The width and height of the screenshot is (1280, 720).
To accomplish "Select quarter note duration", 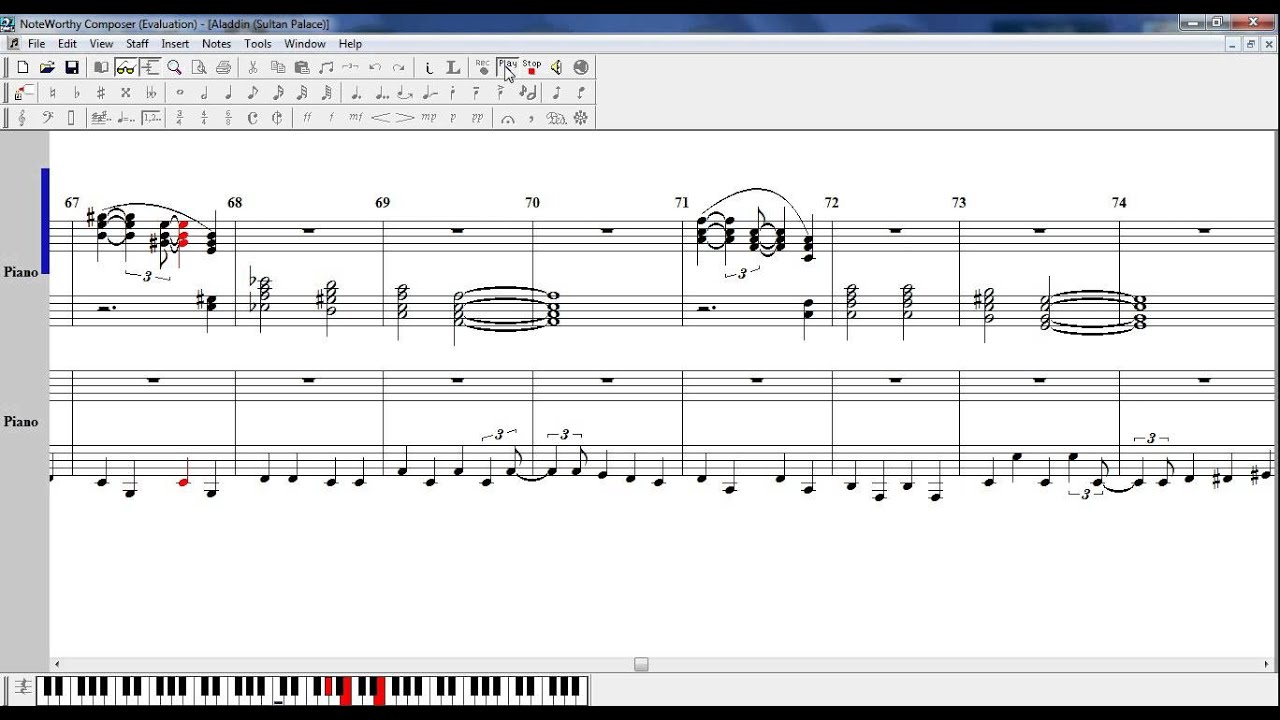I will tap(228, 92).
